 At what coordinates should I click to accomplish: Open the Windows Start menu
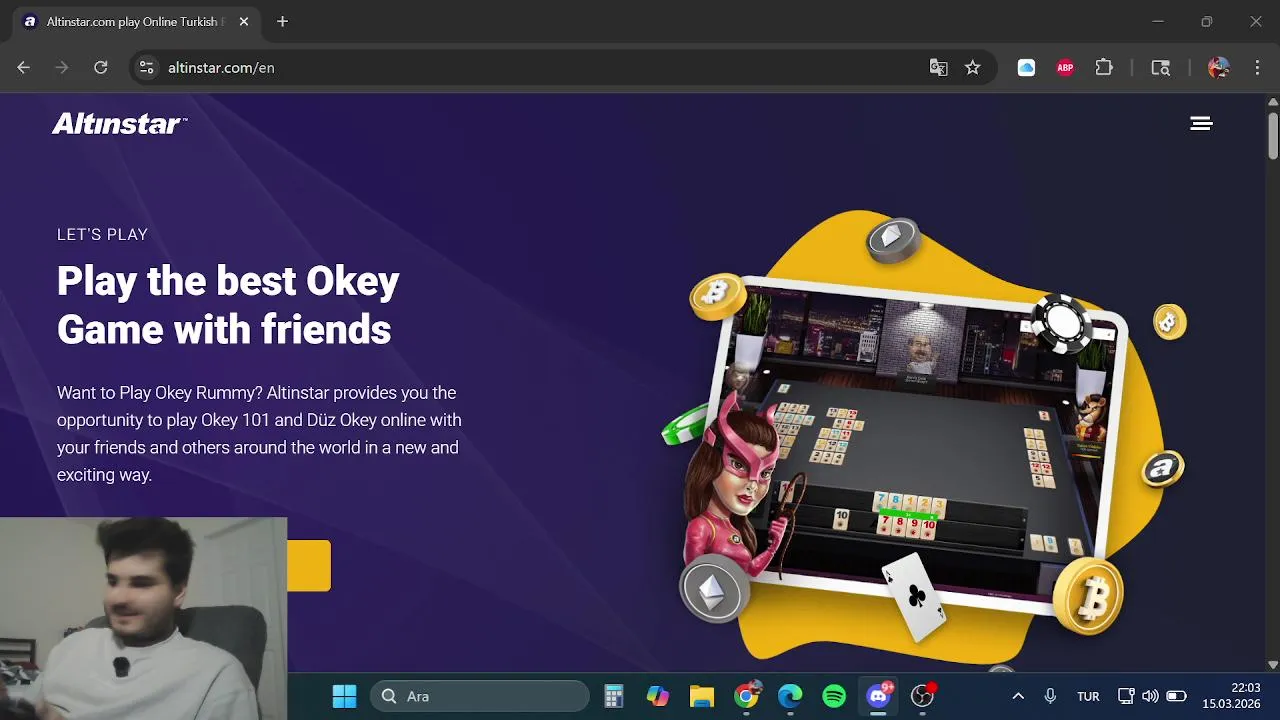pyautogui.click(x=344, y=696)
